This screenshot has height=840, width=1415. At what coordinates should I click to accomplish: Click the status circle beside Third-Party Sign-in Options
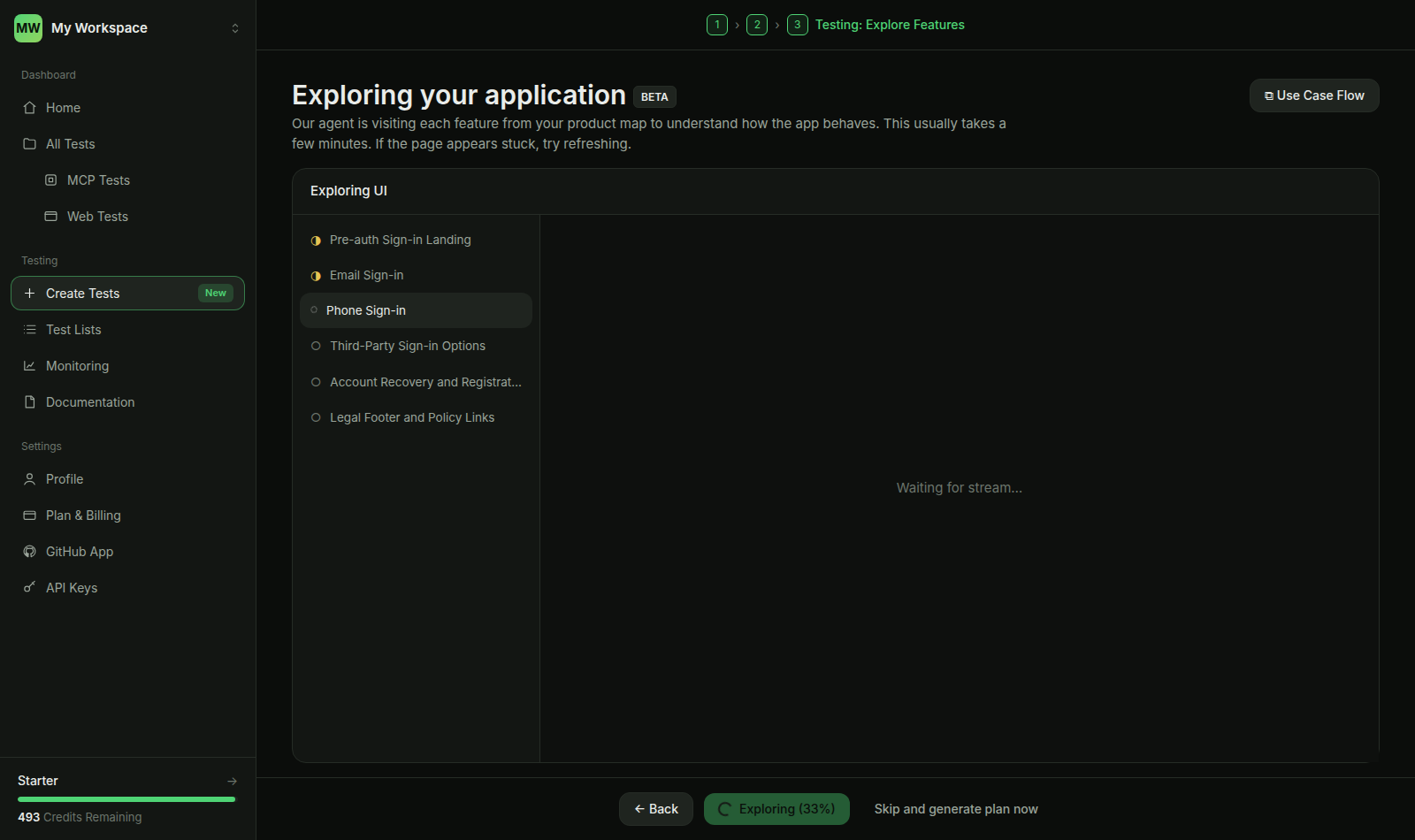(316, 347)
